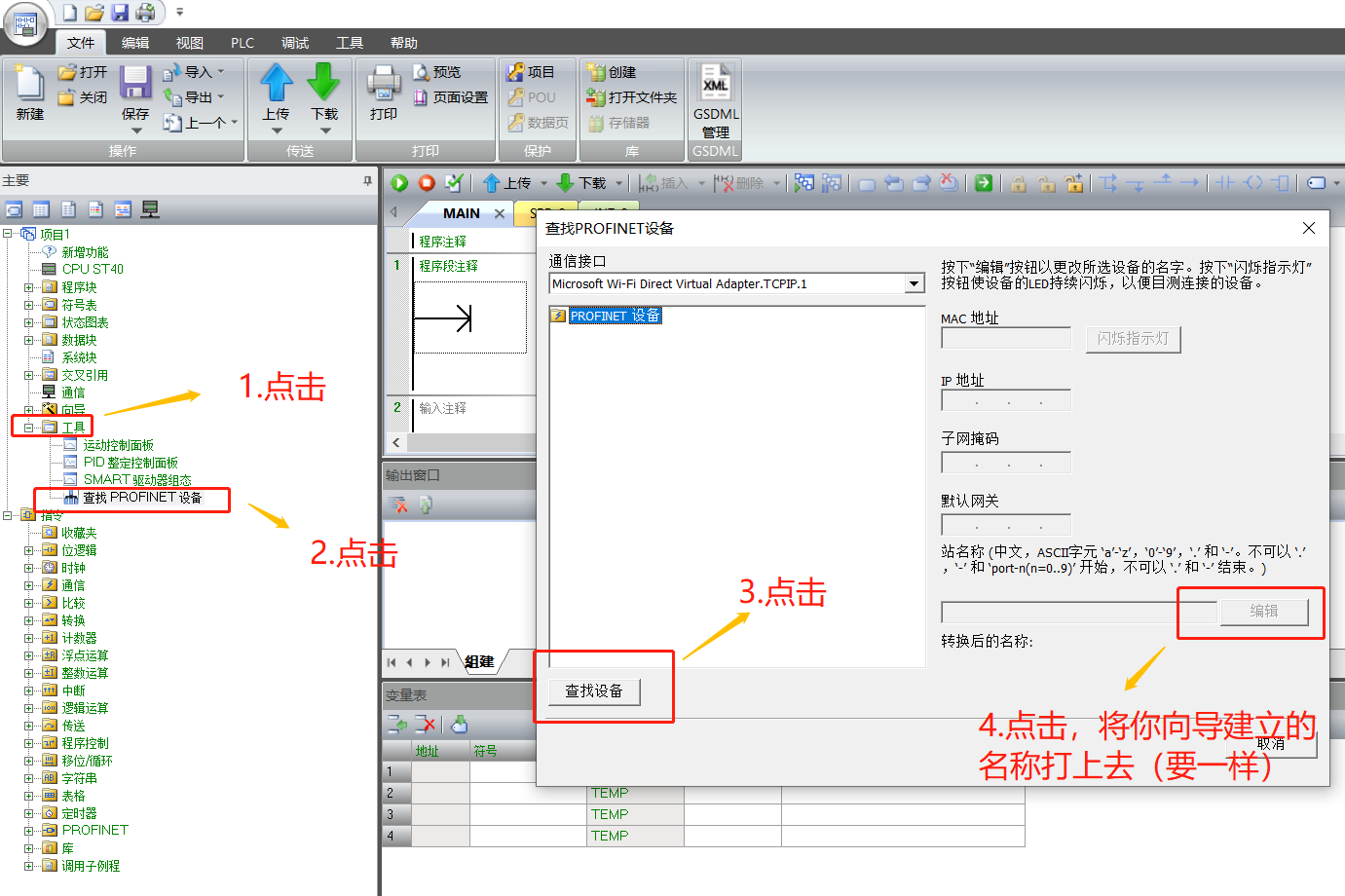Click the 运动控制面板 tree item

tap(118, 445)
